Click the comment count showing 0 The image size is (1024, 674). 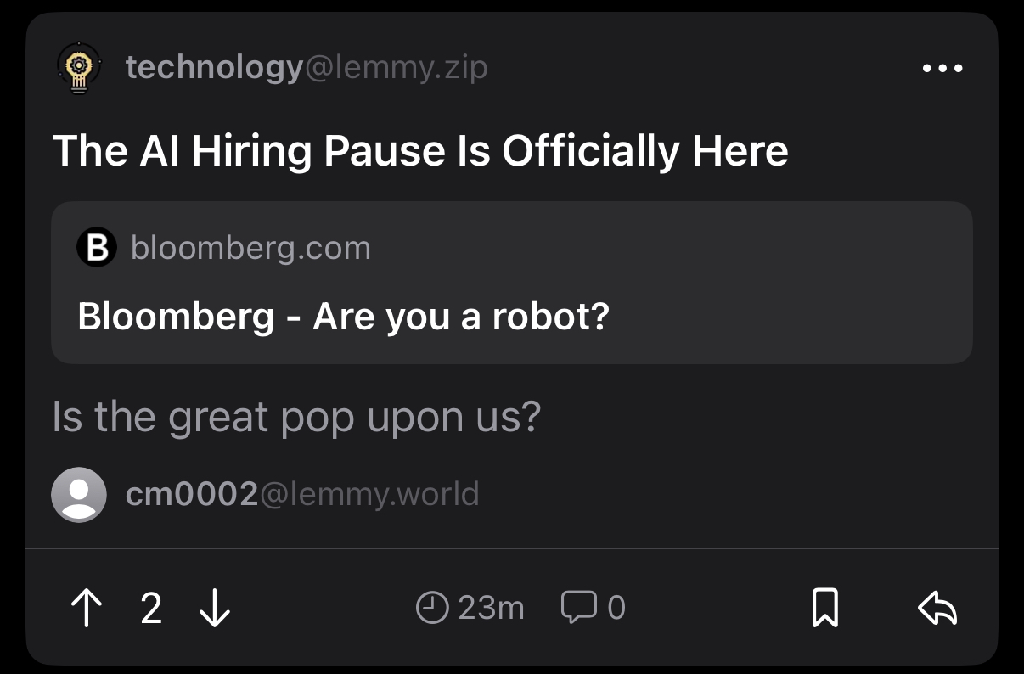pos(616,607)
